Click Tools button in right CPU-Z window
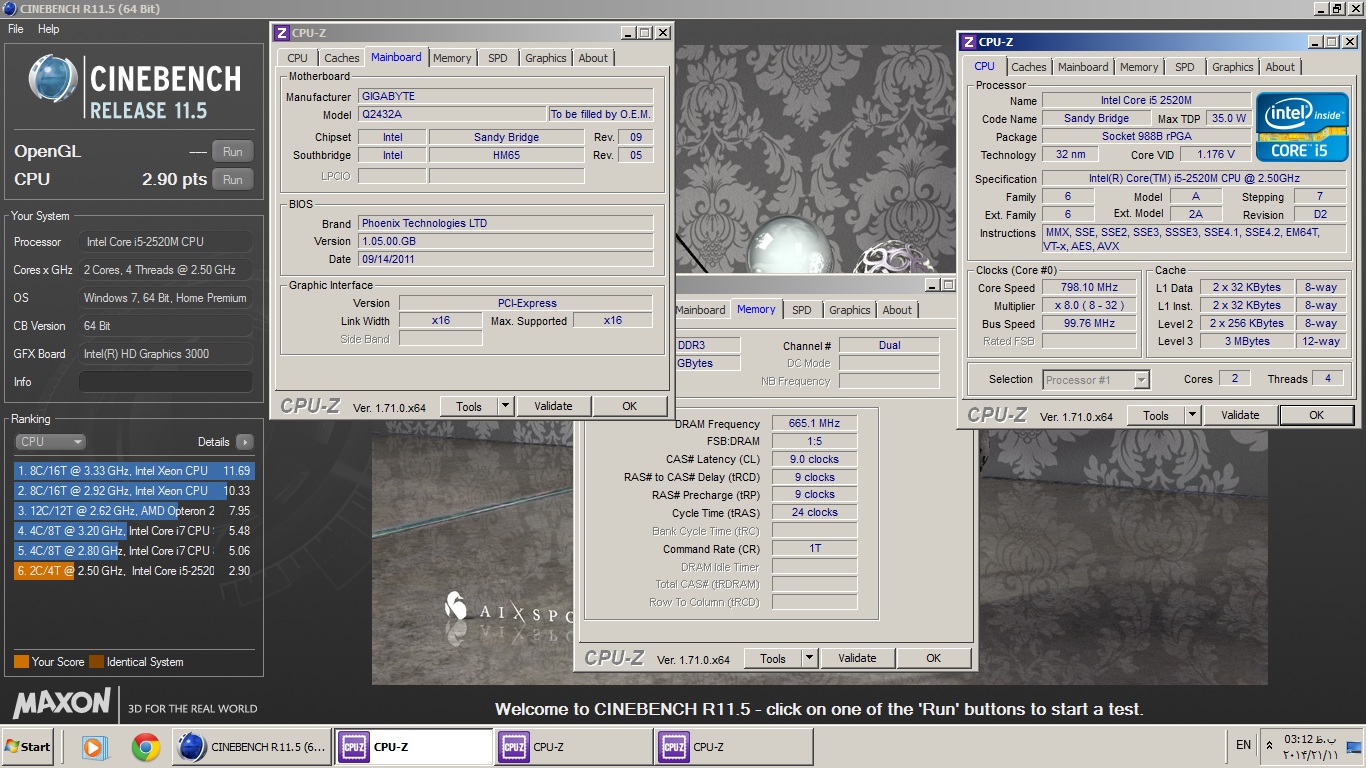This screenshot has width=1366, height=768. pyautogui.click(x=1156, y=415)
